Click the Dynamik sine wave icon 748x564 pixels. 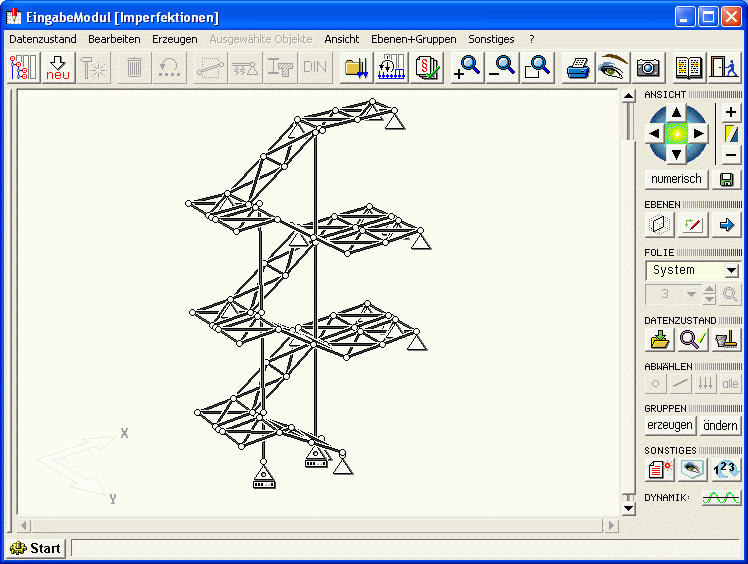(720, 497)
